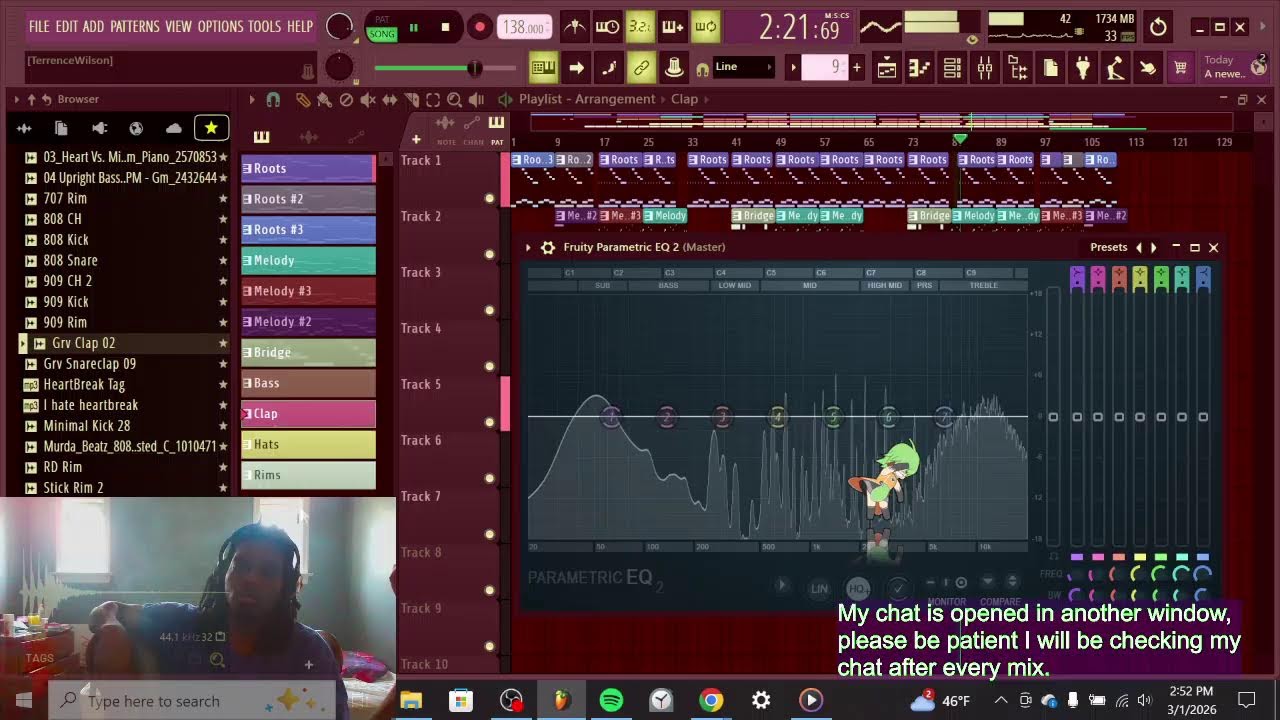Click the plug icon in toolbar
1280x720 pixels.
click(x=1083, y=68)
